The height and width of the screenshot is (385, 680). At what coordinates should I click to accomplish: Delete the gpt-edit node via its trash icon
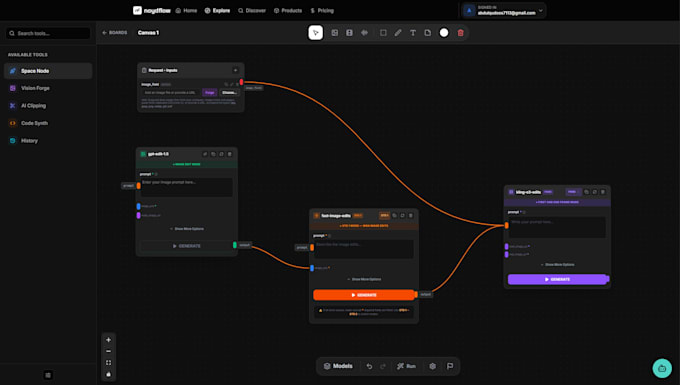pyautogui.click(x=230, y=154)
